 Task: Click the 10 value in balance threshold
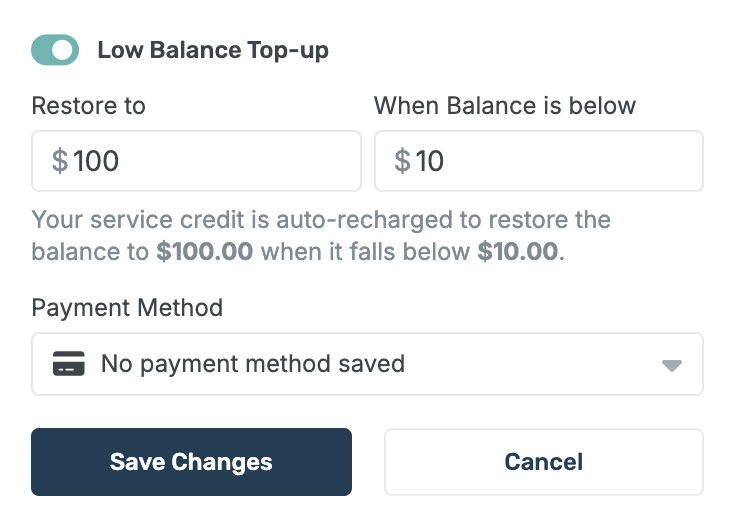(430, 161)
